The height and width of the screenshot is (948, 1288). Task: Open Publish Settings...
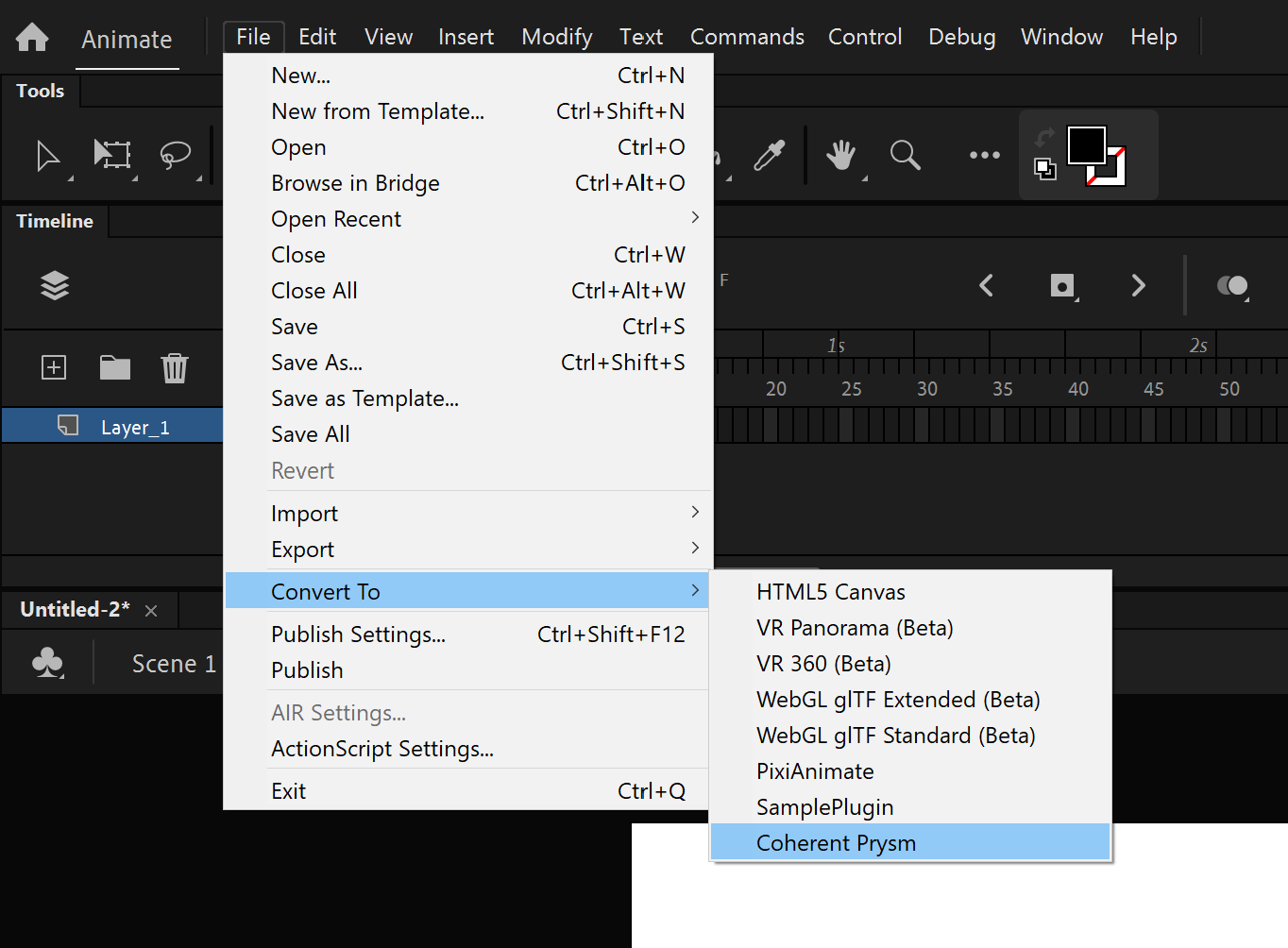coord(467,635)
